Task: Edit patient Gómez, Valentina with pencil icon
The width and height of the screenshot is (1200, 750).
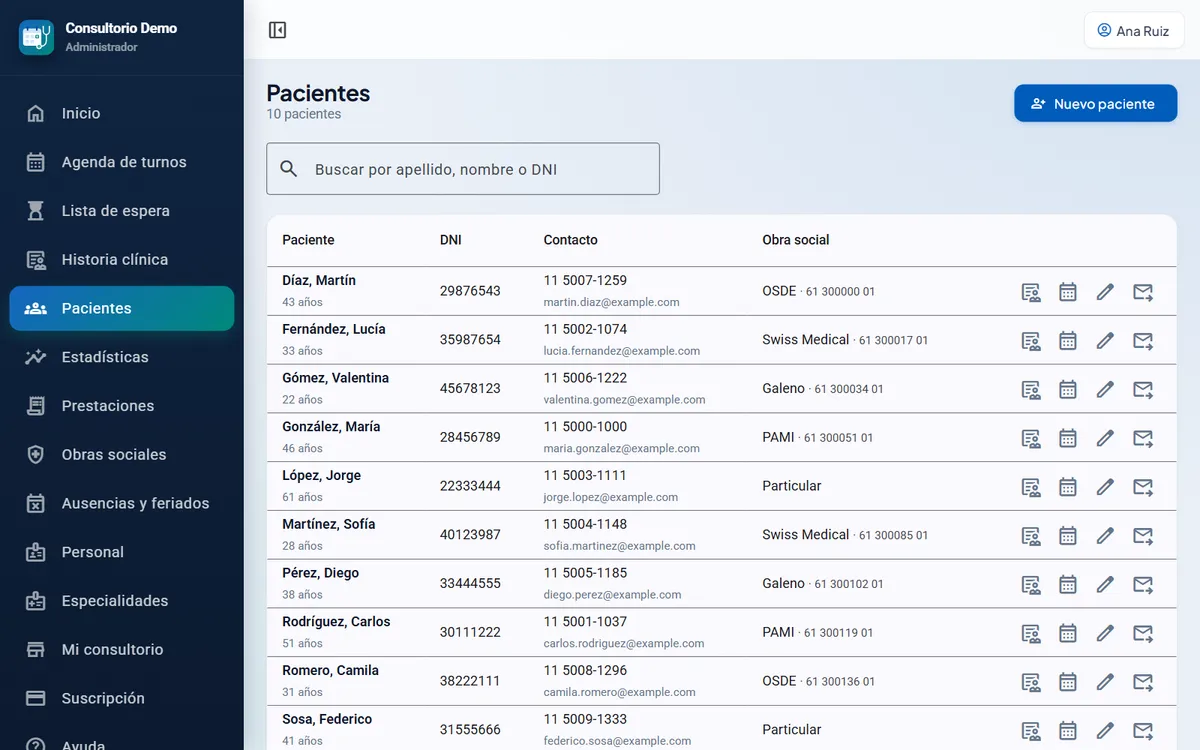Action: (1105, 389)
